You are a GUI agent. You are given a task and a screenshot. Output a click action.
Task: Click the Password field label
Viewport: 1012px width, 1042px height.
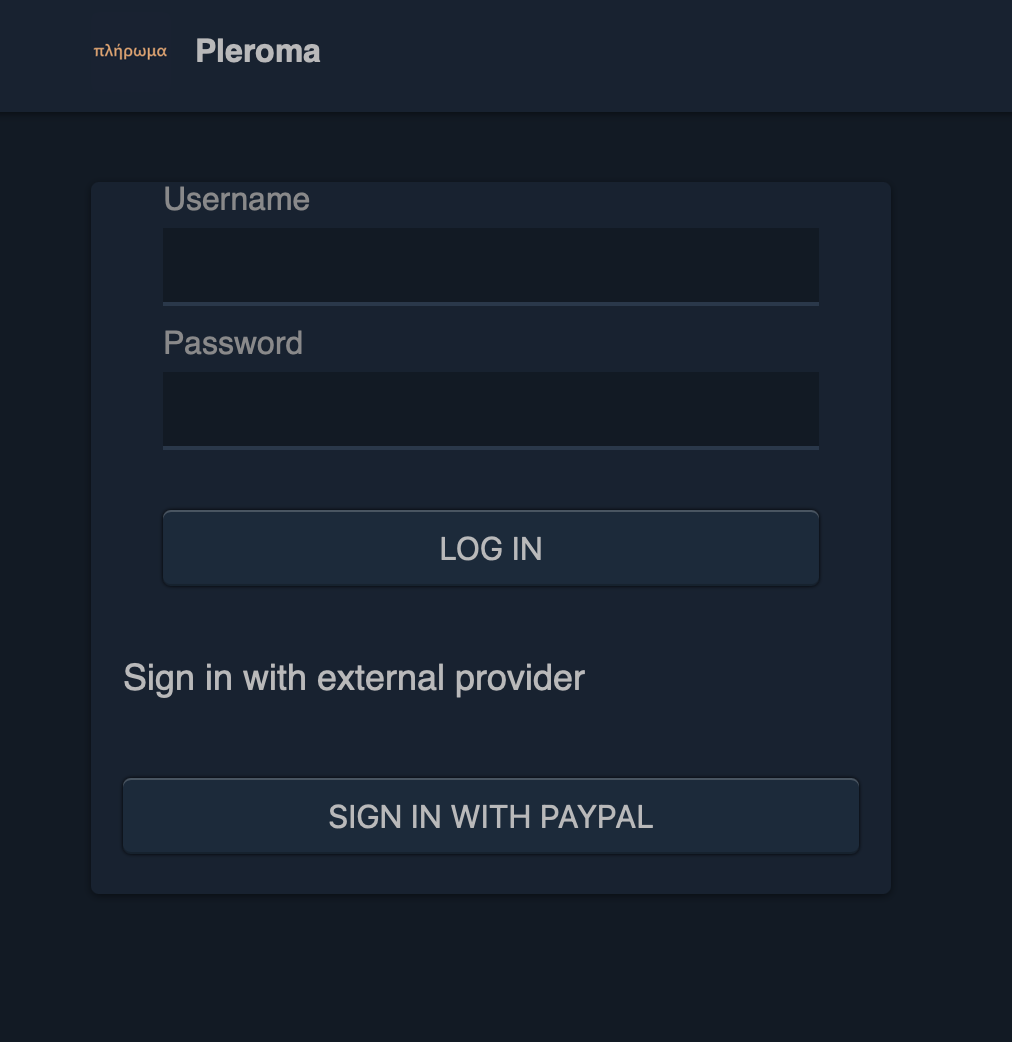pos(233,343)
